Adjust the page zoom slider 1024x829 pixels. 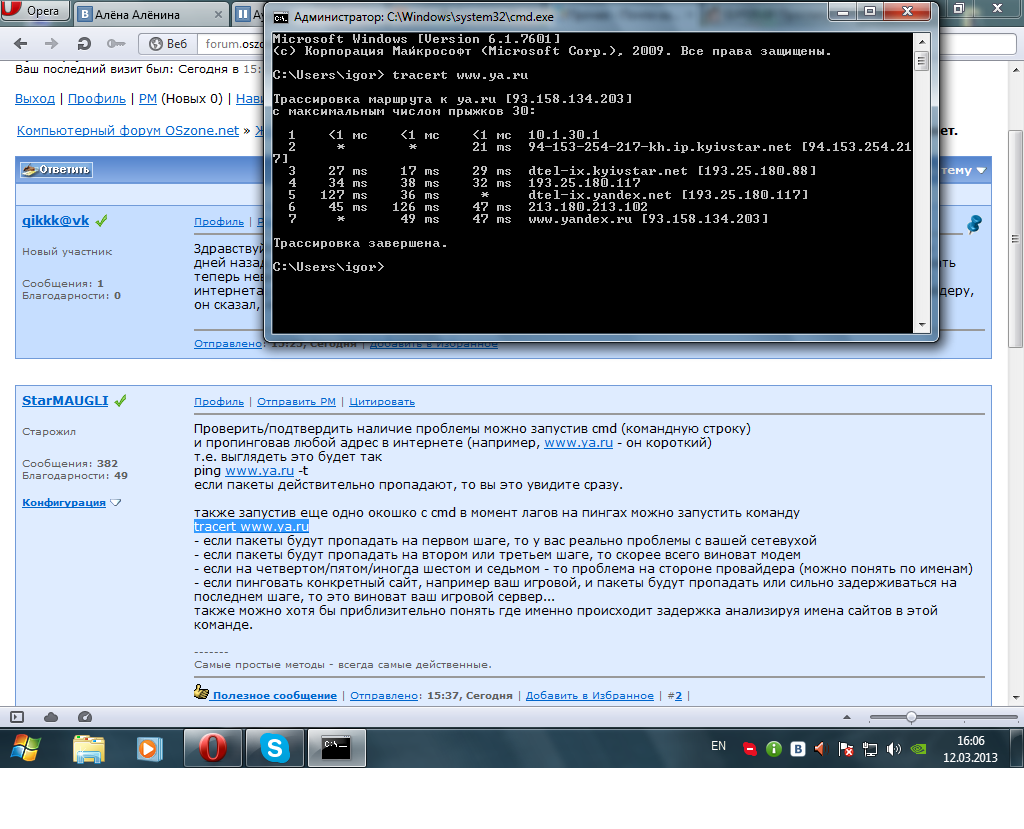tap(911, 717)
